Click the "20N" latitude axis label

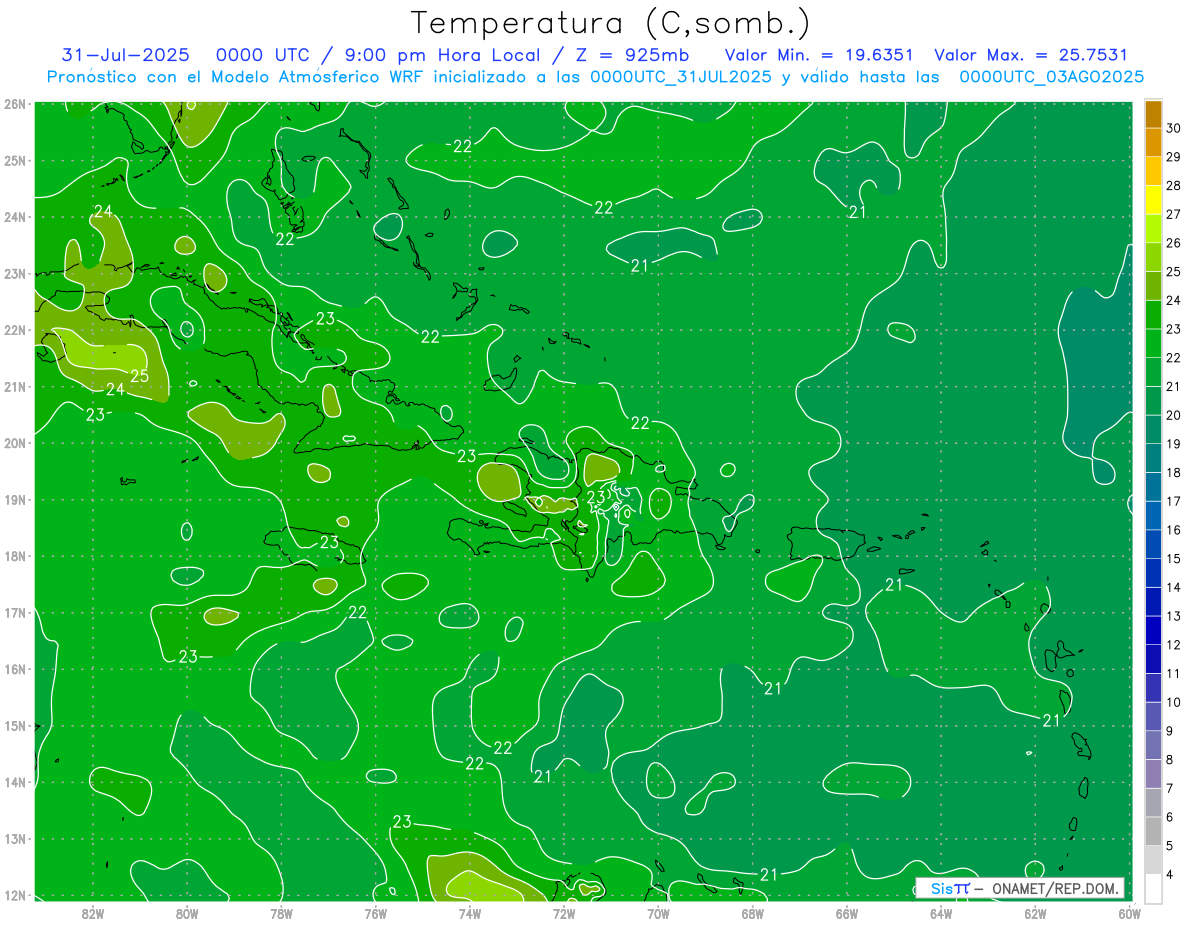pyautogui.click(x=15, y=443)
